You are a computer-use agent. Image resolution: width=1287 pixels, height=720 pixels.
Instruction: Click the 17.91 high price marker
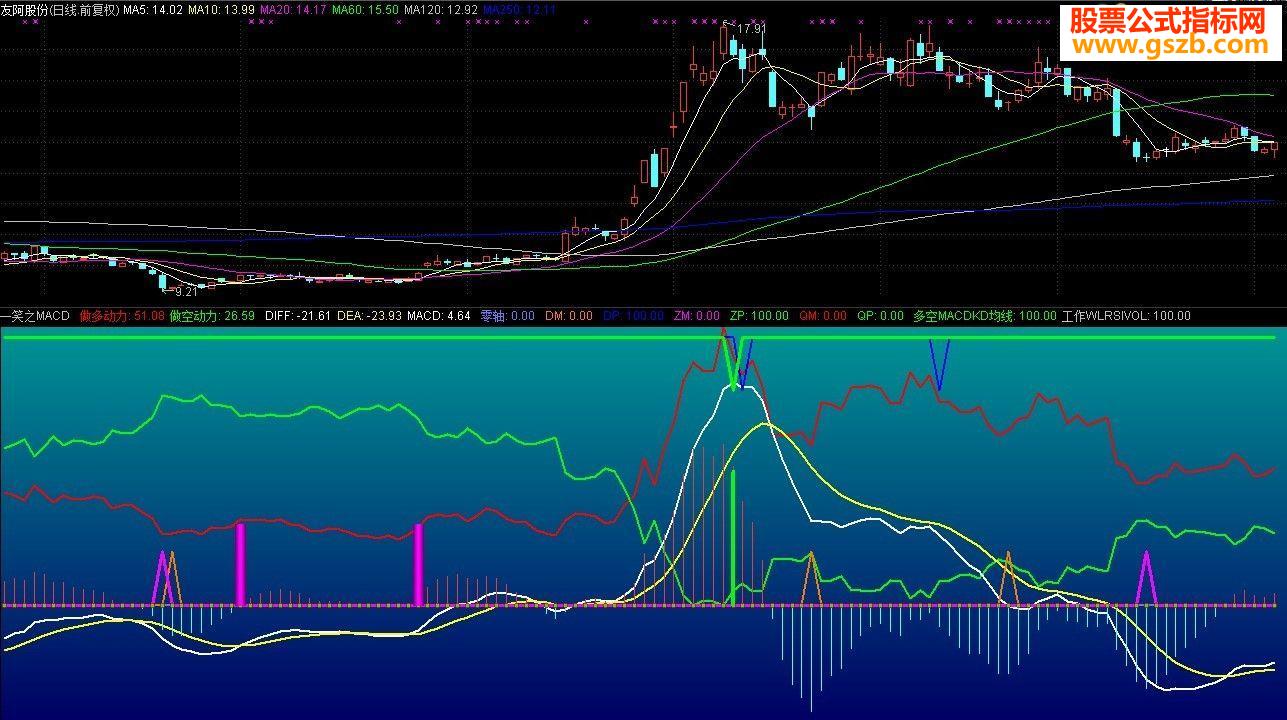click(x=750, y=29)
